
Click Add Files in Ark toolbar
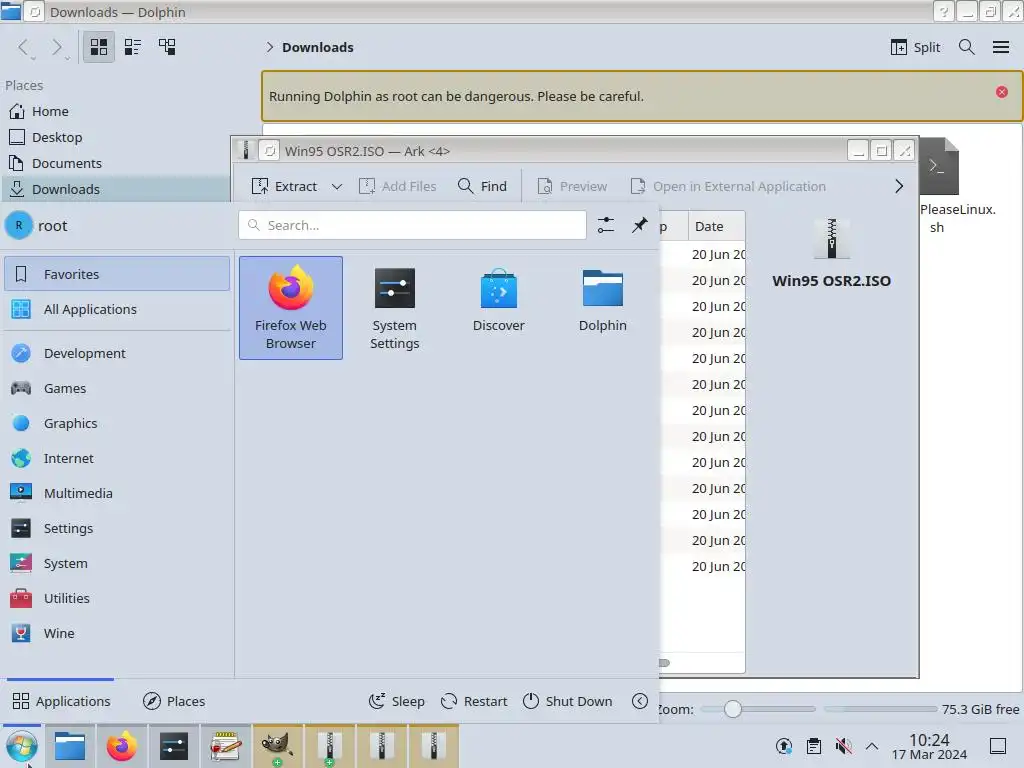[398, 186]
